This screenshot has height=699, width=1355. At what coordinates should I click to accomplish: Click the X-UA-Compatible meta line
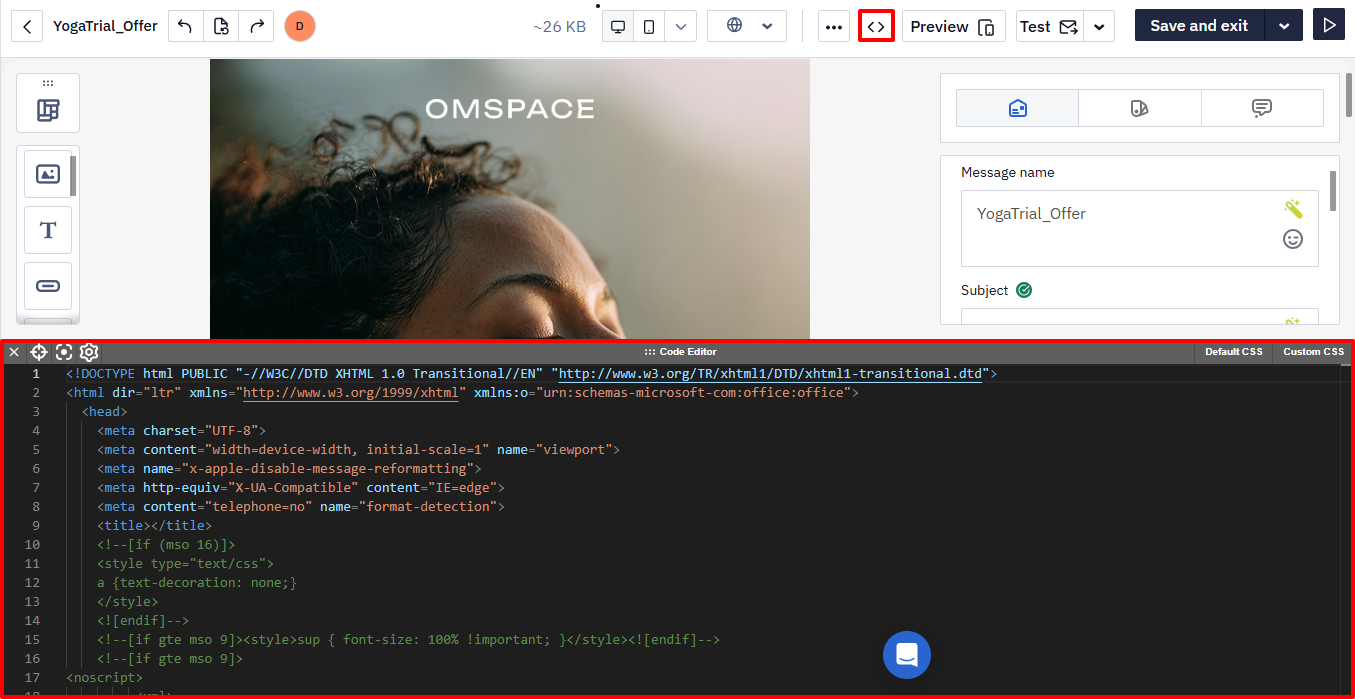[x=300, y=487]
